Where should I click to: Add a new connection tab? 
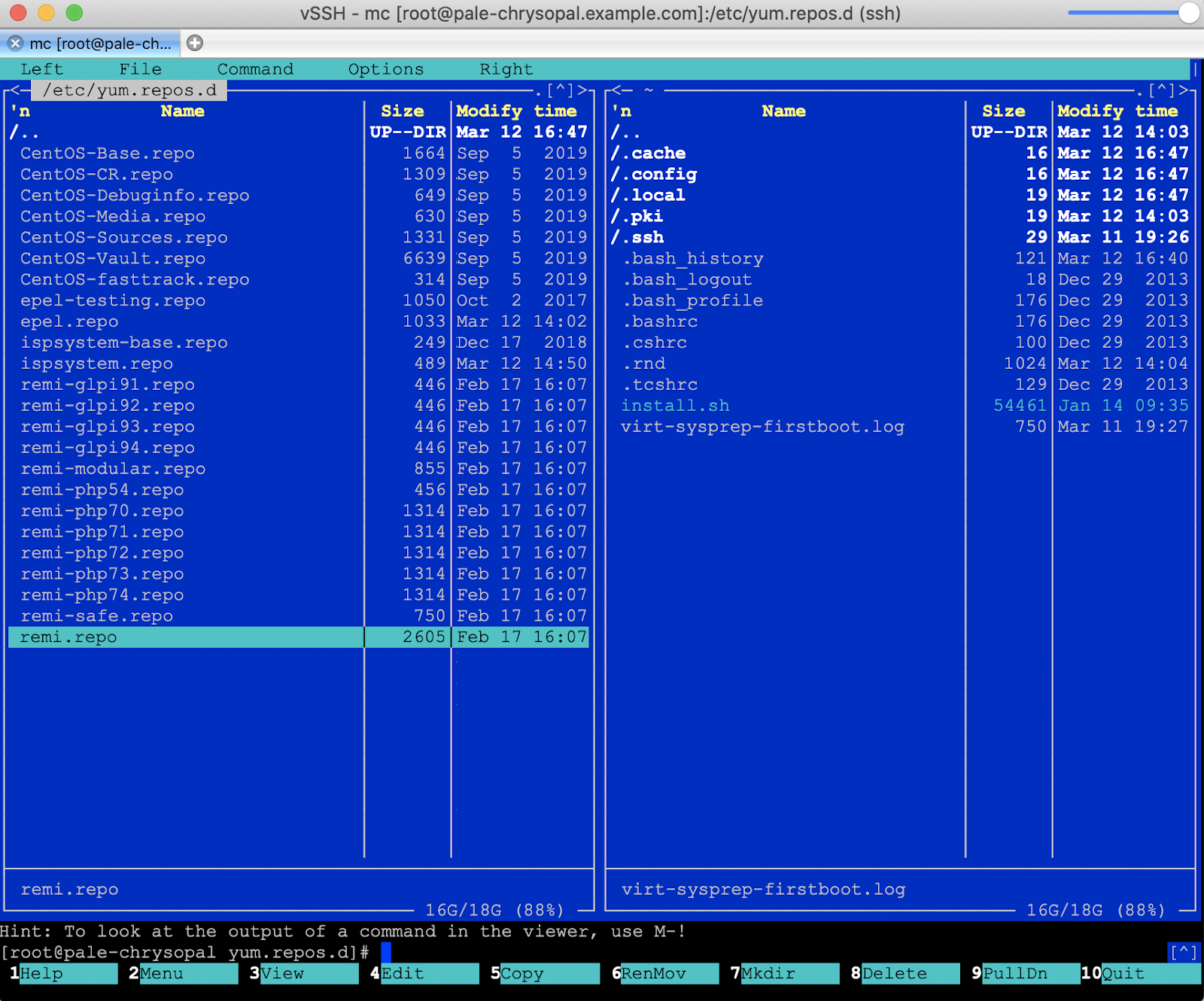(195, 43)
